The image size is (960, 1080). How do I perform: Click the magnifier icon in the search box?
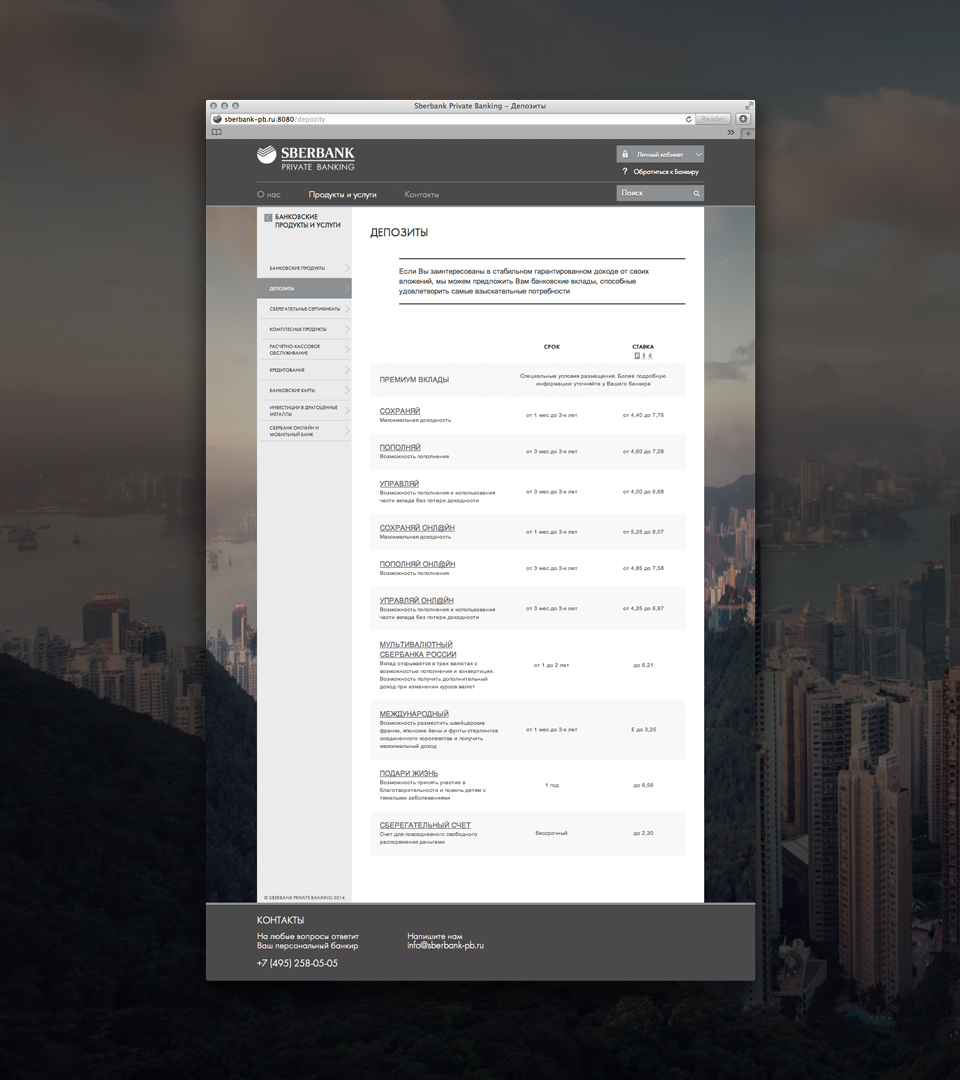(x=696, y=194)
